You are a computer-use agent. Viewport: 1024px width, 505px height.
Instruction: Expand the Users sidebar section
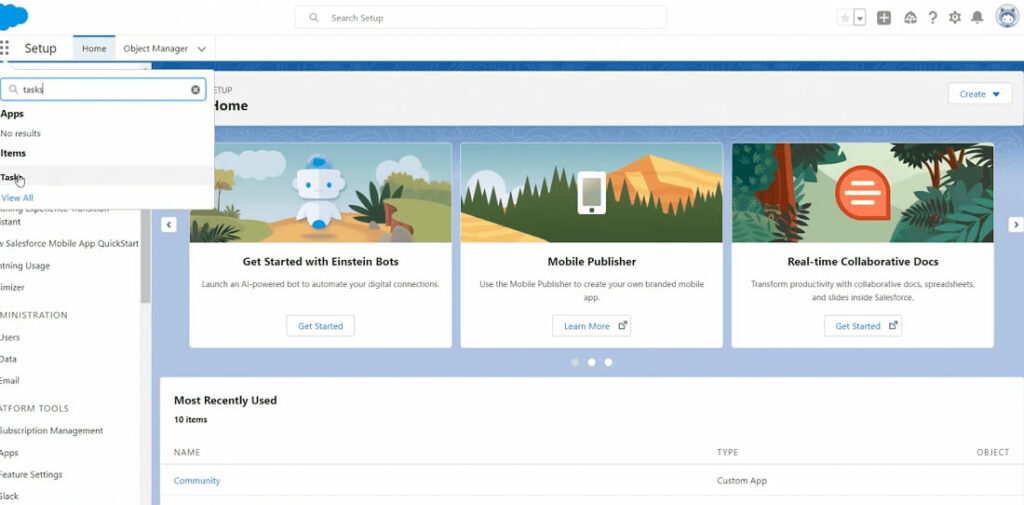(10, 337)
